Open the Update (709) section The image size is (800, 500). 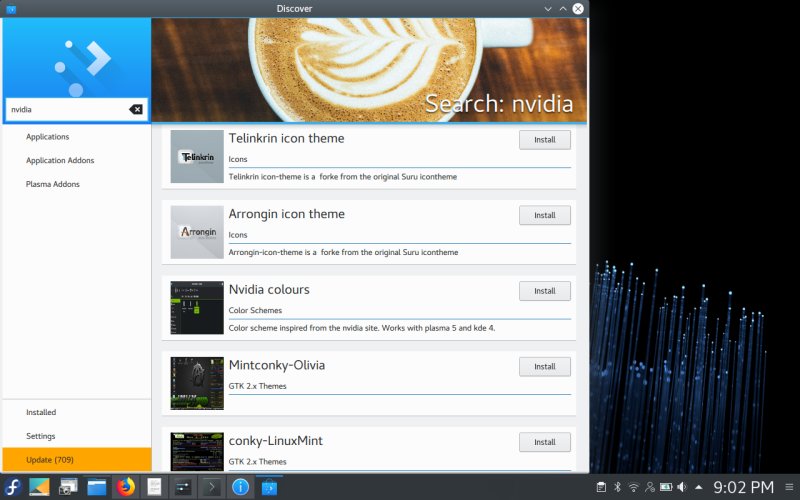pos(77,460)
